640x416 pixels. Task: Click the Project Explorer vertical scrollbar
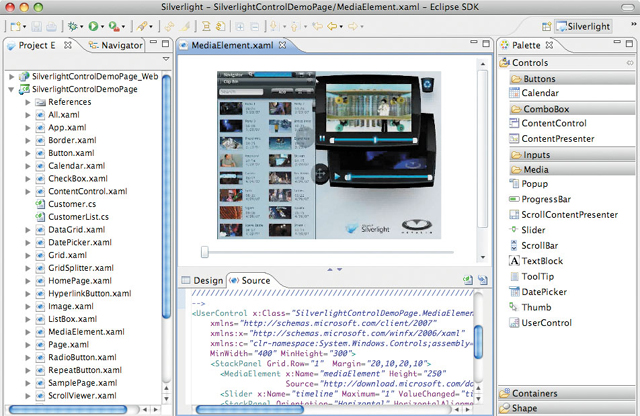[166, 196]
